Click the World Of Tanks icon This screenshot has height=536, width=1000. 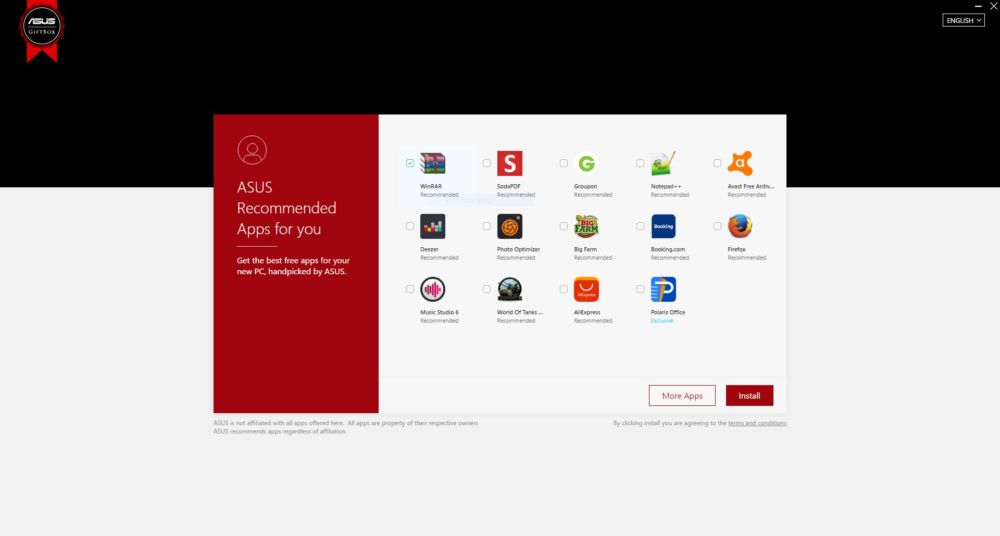(510, 289)
